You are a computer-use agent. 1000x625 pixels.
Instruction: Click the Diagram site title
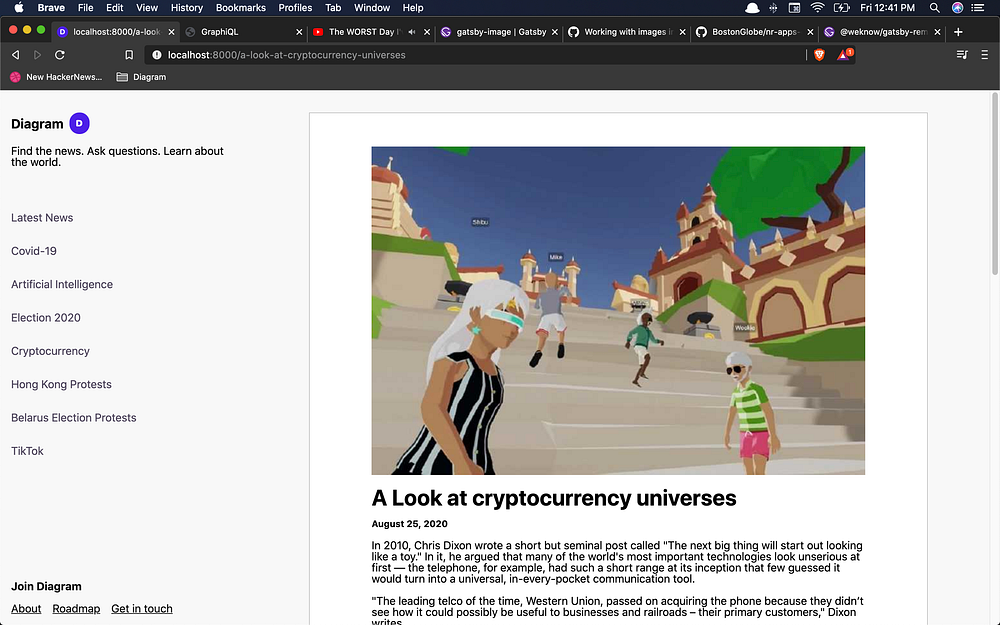[x=37, y=124]
